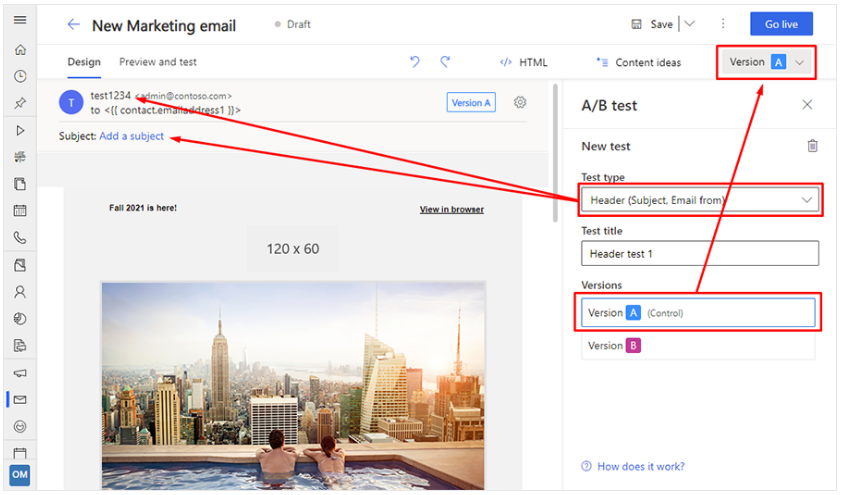The image size is (841, 495).
Task: Select the city skyline pool image
Action: point(293,386)
